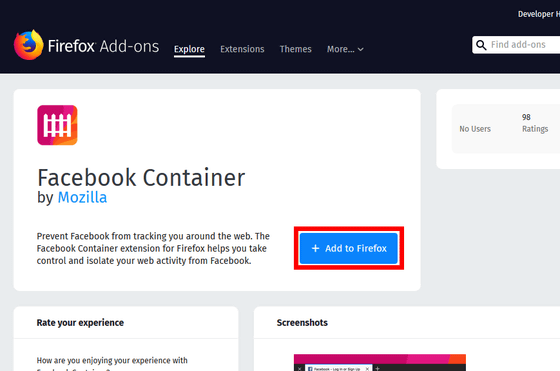Click the Add to Firefox button
Viewport: 560px width, 371px height.
349,248
